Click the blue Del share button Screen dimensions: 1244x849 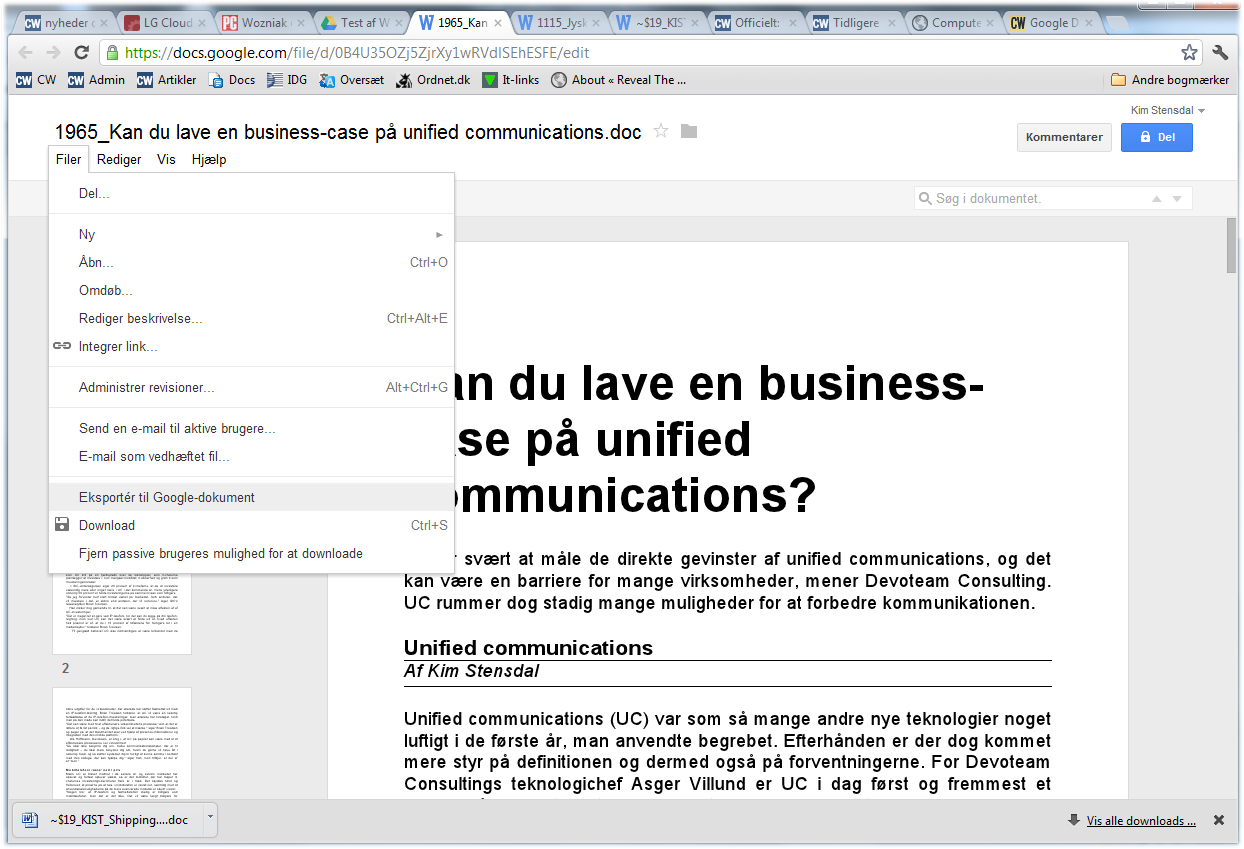coord(1156,137)
